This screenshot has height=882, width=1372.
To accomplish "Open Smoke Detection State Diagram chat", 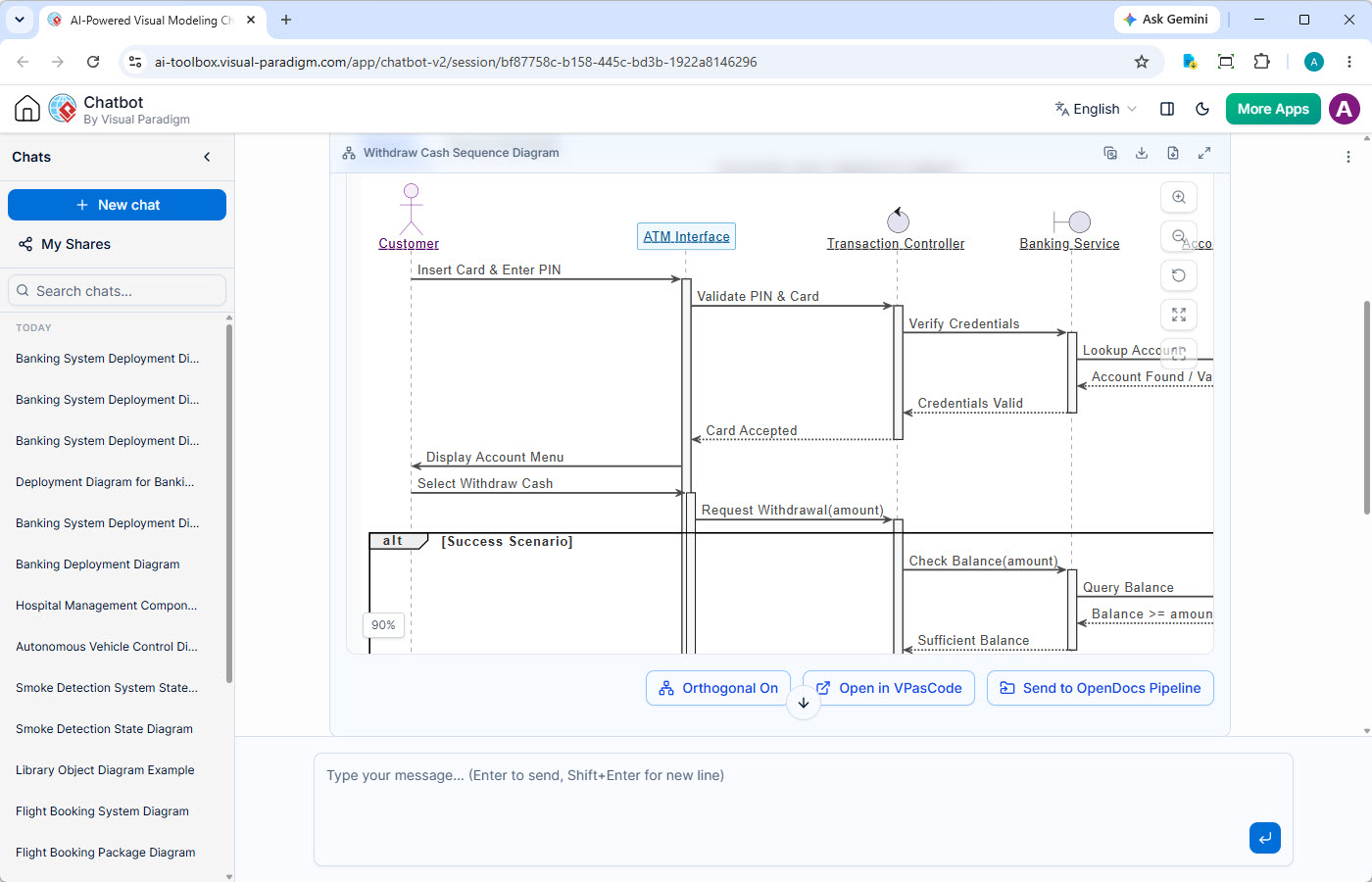I will (104, 729).
